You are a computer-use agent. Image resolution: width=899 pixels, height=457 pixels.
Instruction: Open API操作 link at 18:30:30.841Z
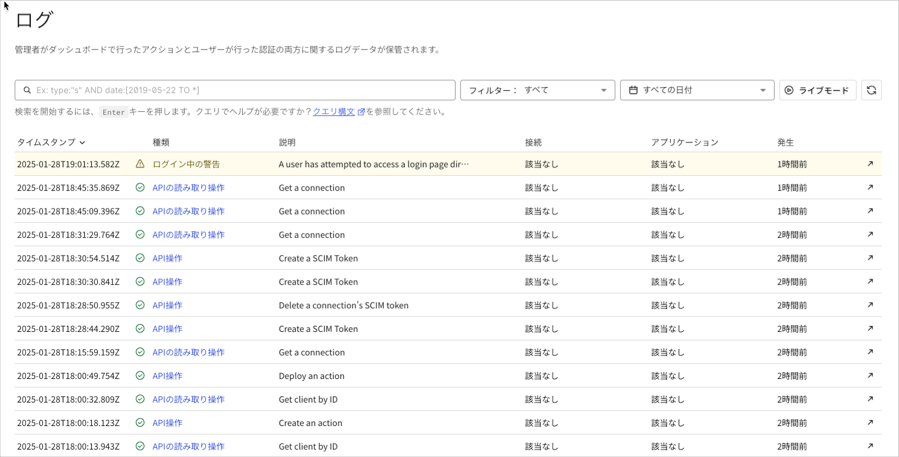[x=167, y=282]
